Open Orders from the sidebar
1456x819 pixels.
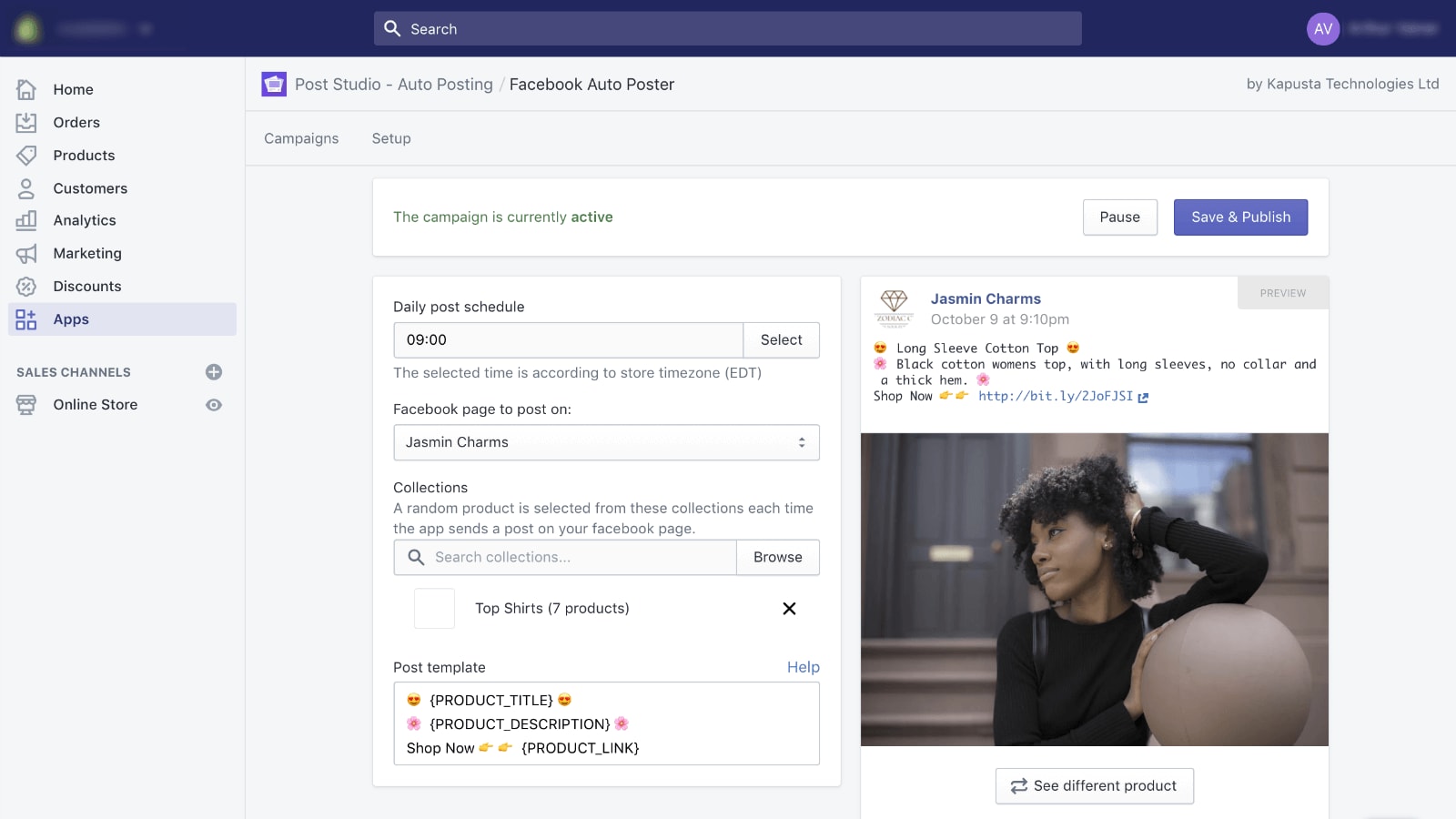76,122
